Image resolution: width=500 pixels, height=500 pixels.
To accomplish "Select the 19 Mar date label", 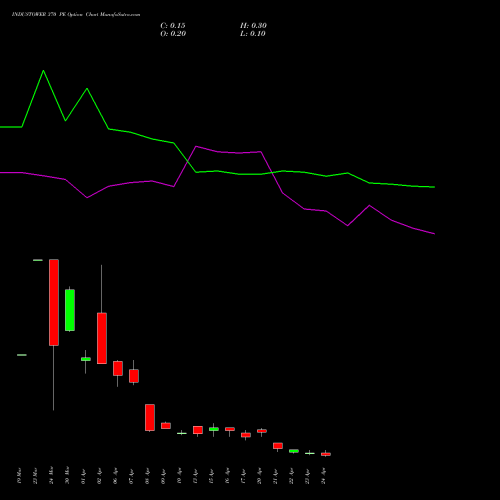I will coord(20,476).
